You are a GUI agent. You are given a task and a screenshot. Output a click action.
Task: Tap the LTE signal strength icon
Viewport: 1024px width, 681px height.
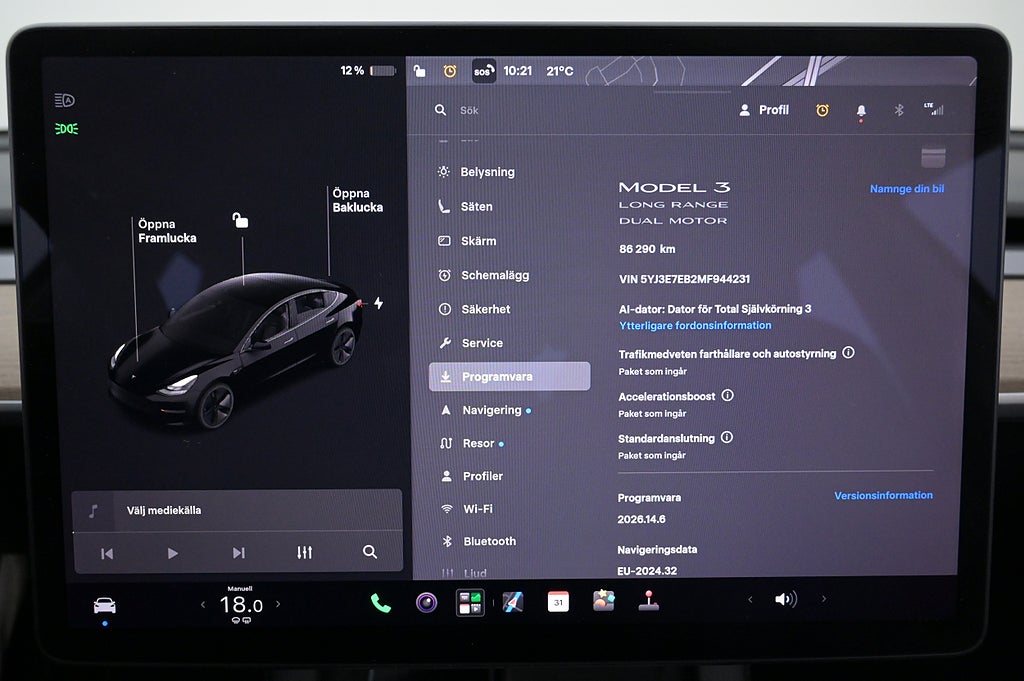click(x=934, y=108)
